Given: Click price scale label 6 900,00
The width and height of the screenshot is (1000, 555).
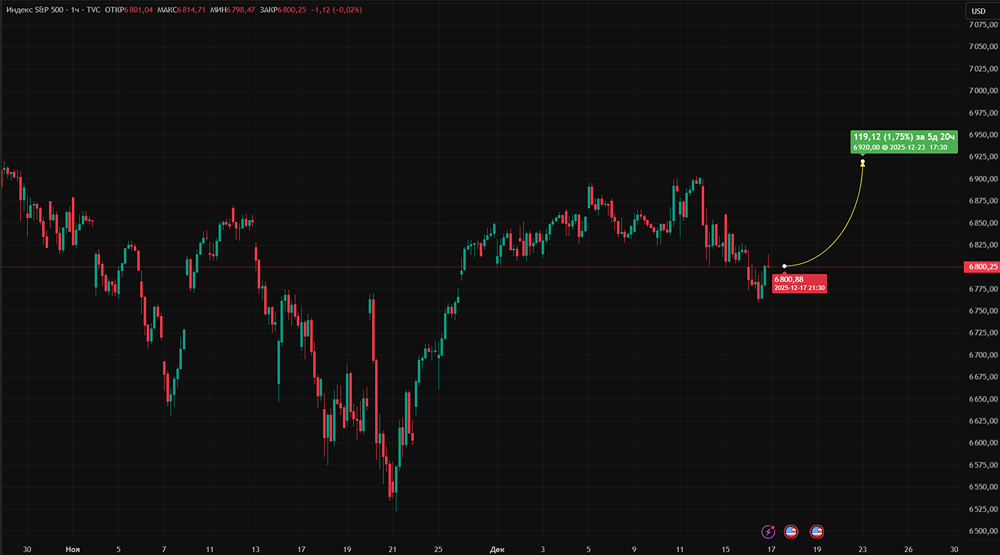Looking at the screenshot, I should 983,179.
